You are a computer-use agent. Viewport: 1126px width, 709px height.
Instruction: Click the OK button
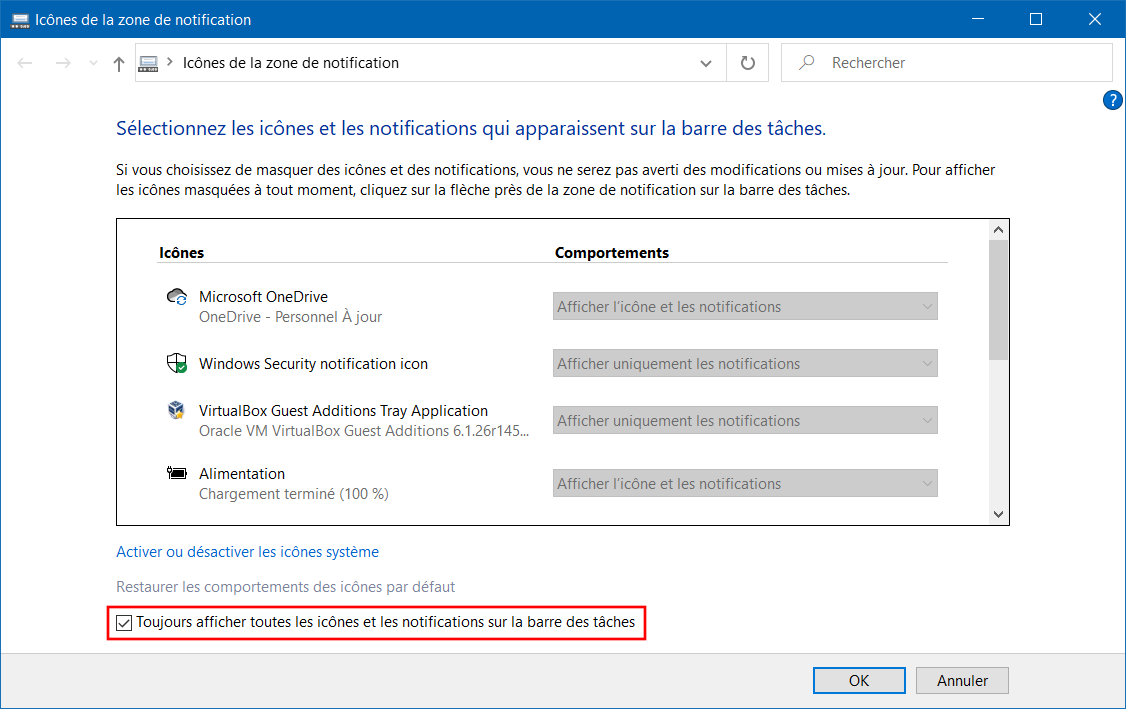coord(859,680)
